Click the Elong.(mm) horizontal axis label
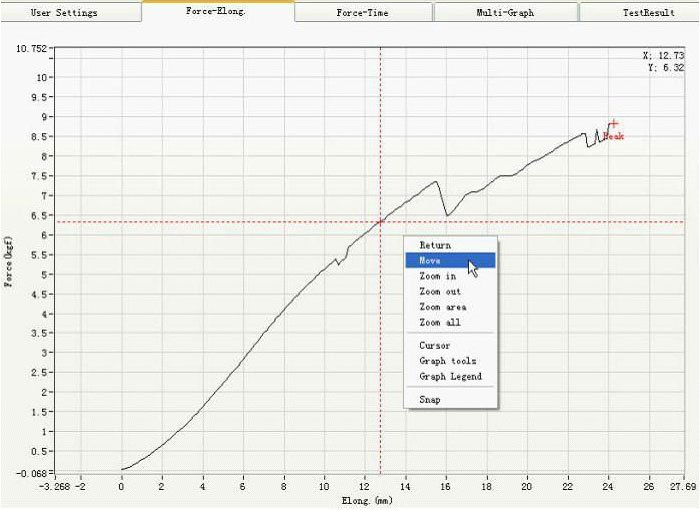This screenshot has width=700, height=510. pos(366,499)
